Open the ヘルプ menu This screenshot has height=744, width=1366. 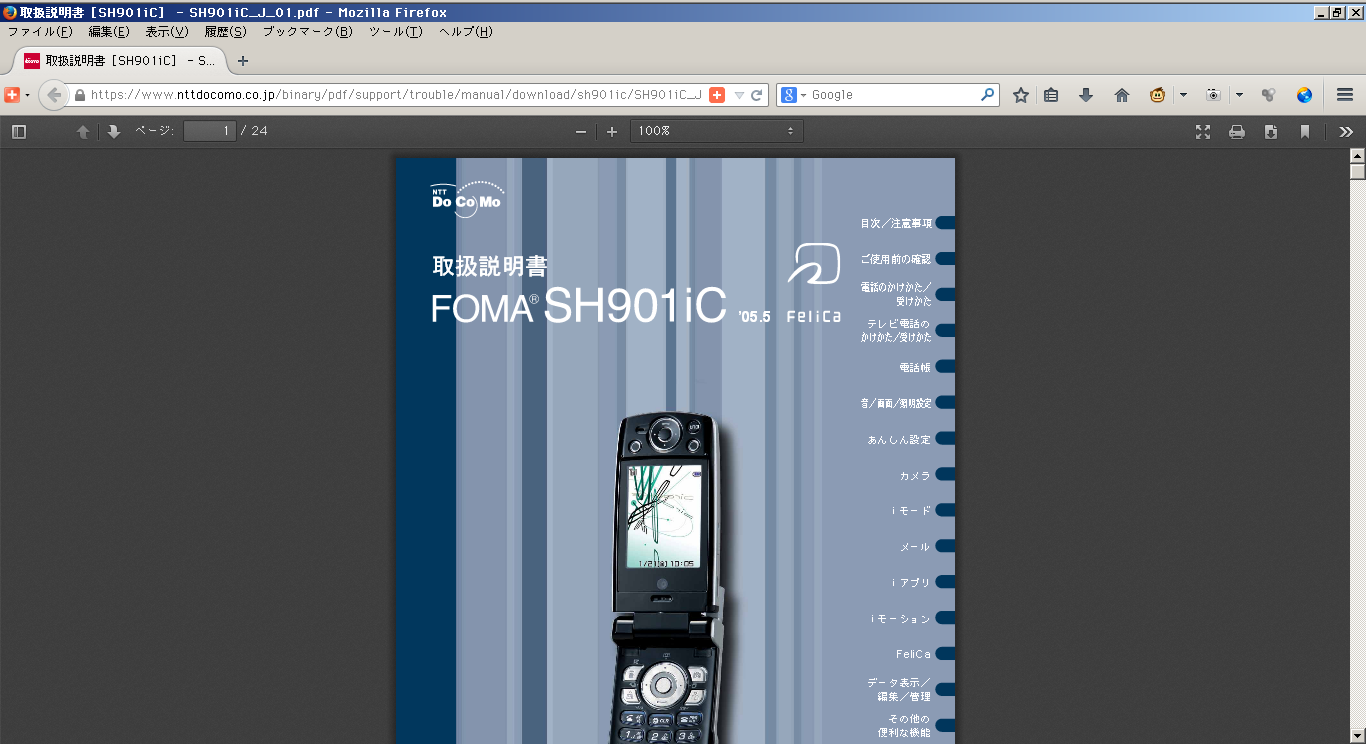tap(466, 31)
